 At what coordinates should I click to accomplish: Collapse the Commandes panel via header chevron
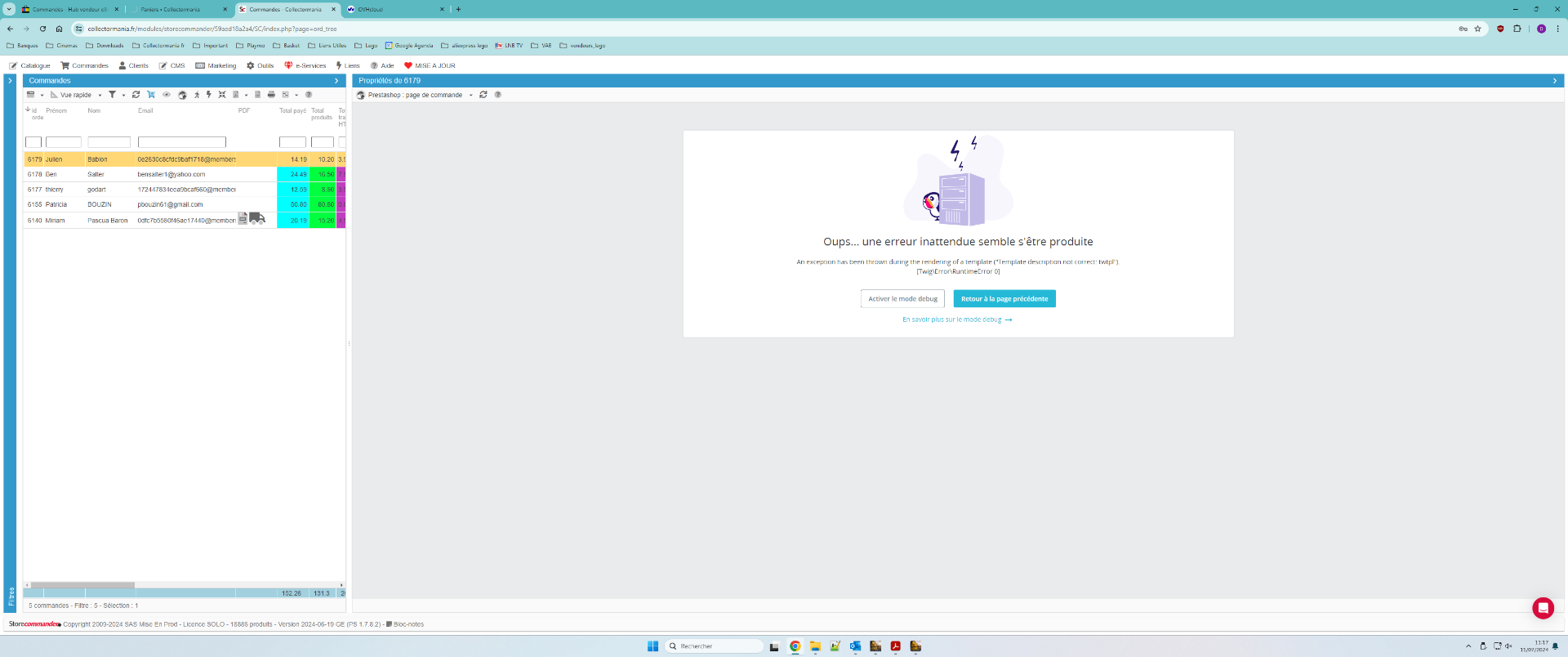[x=336, y=81]
